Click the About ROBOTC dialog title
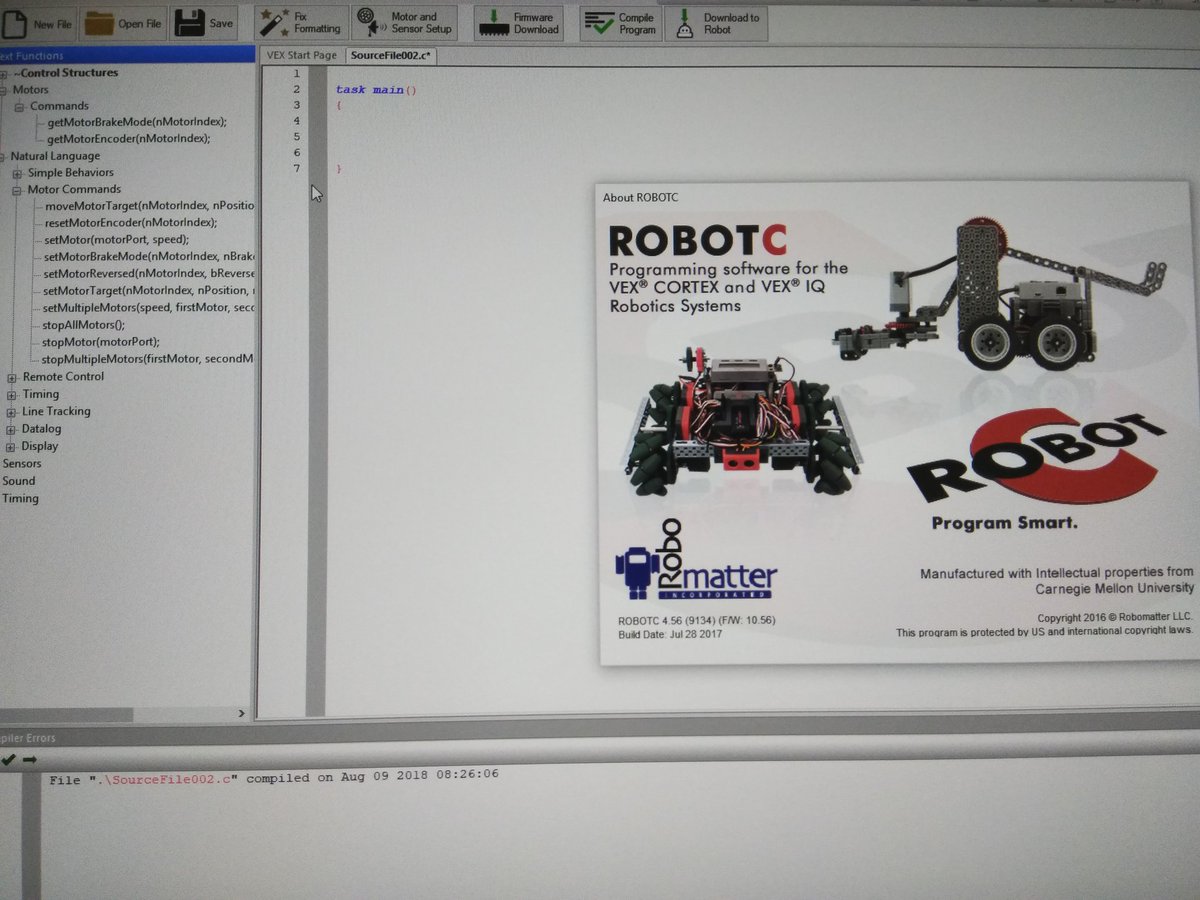The width and height of the screenshot is (1200, 900). click(640, 198)
